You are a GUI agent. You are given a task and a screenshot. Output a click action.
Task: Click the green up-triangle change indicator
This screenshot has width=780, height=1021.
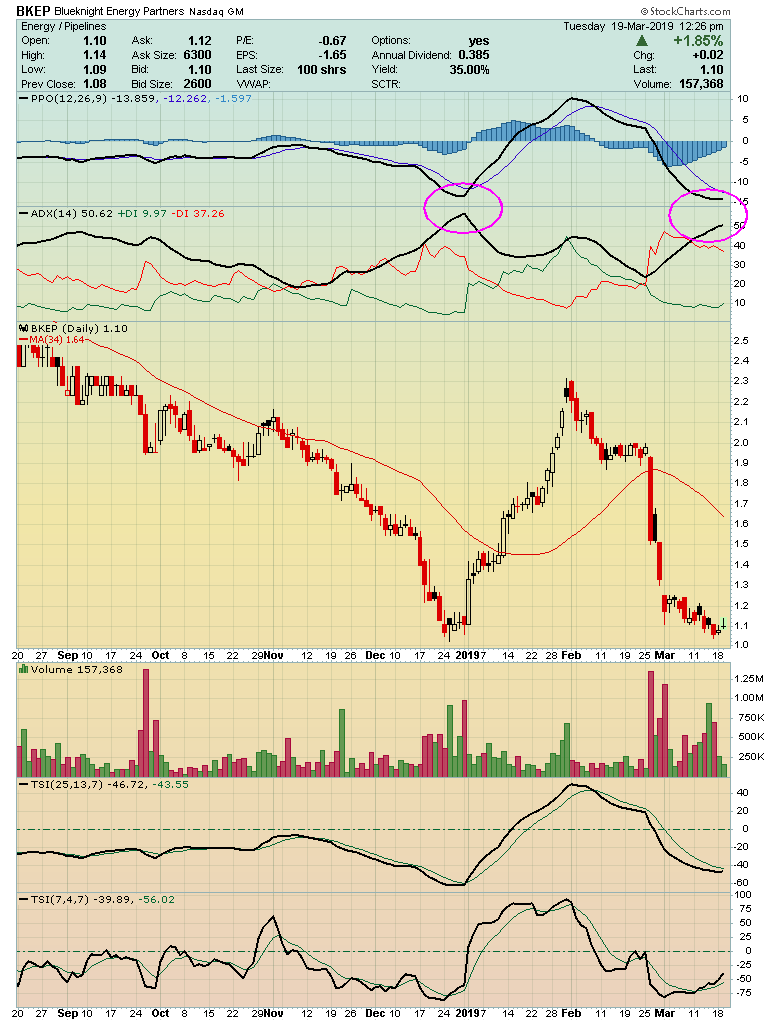click(641, 41)
